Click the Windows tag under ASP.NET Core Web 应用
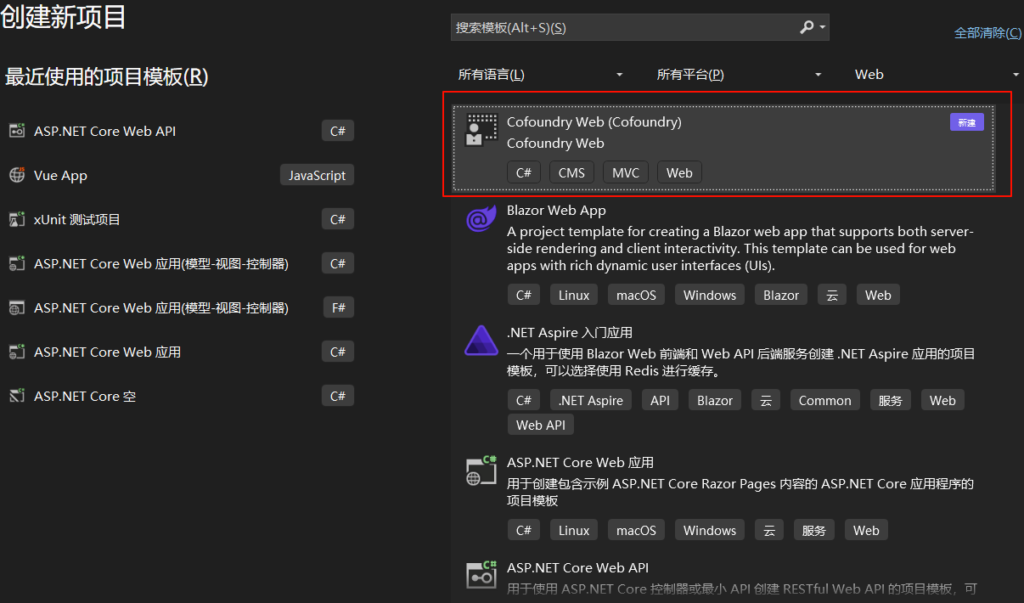This screenshot has height=603, width=1024. (x=710, y=530)
